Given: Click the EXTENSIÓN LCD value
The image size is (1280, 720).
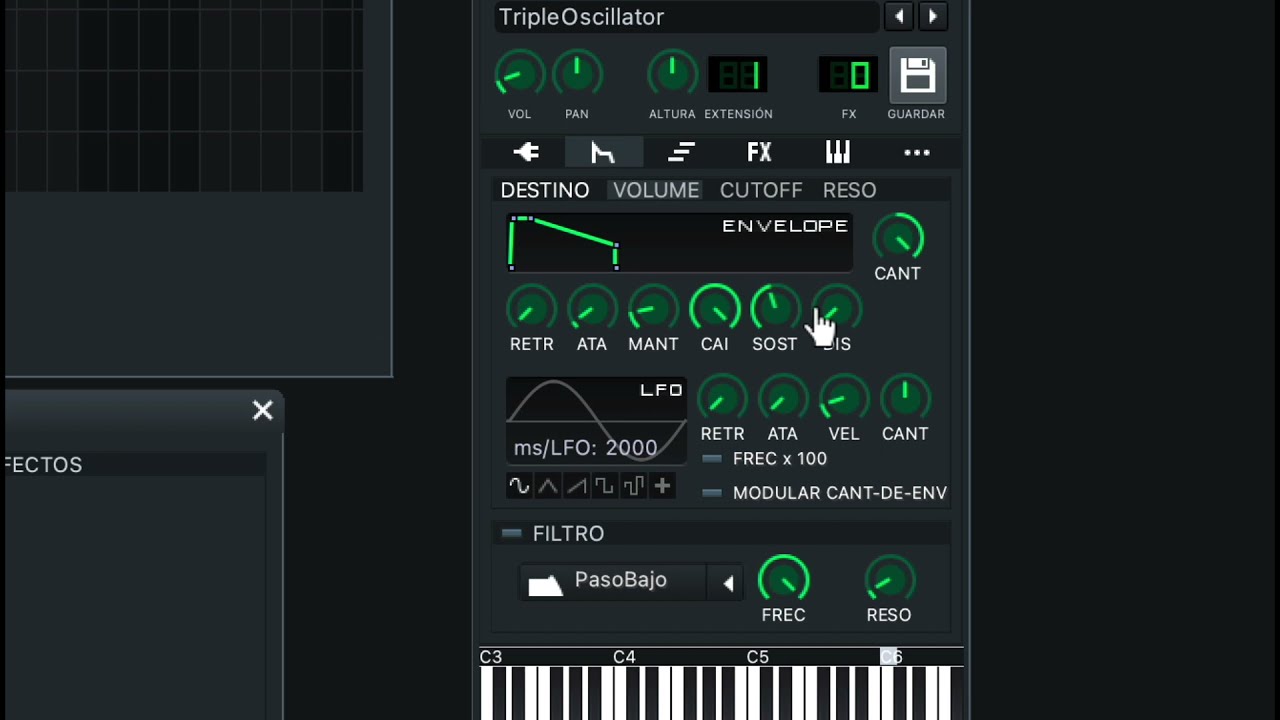Looking at the screenshot, I should point(738,75).
